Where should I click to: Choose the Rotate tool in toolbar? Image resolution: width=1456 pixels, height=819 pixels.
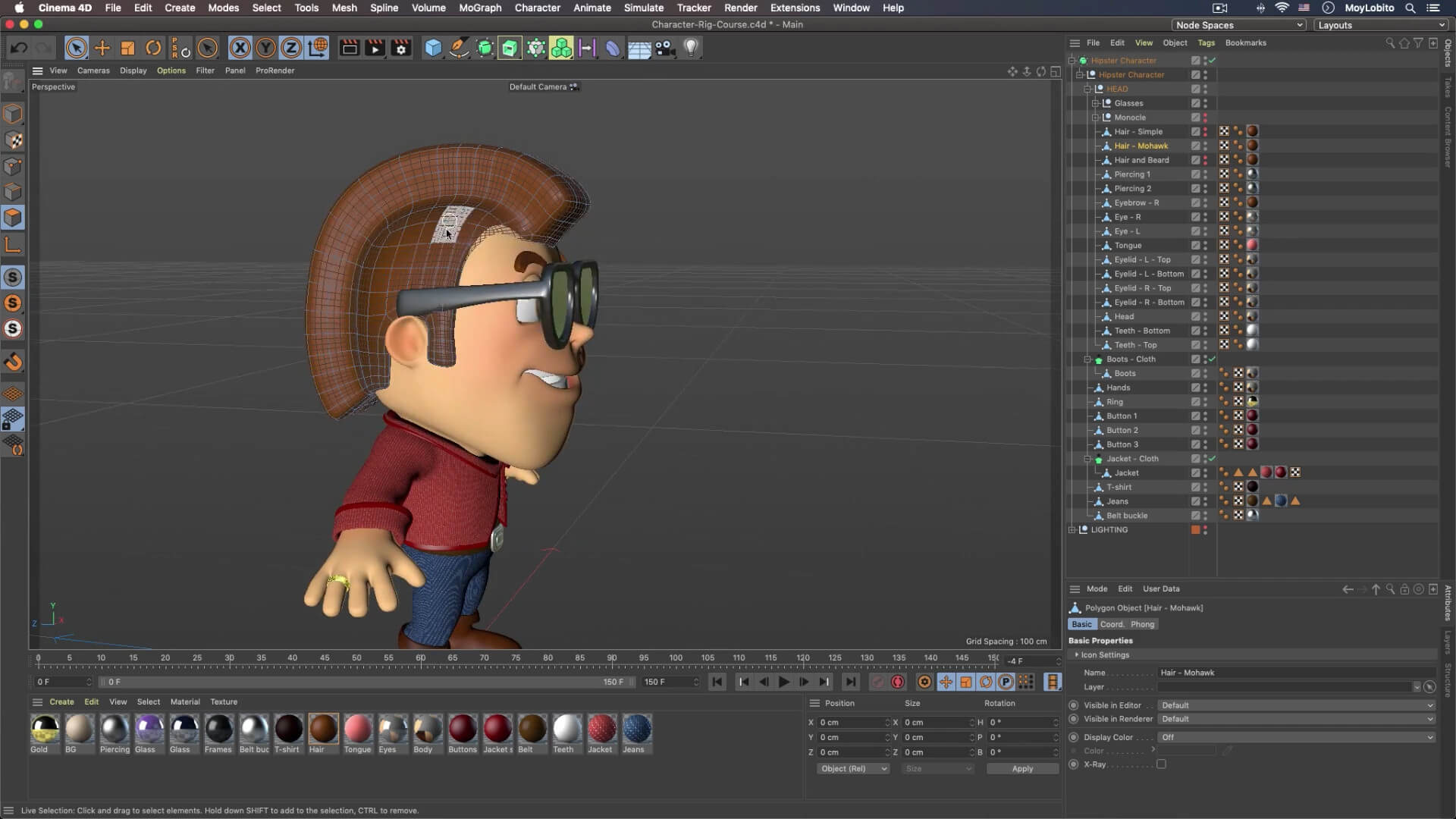(x=153, y=48)
